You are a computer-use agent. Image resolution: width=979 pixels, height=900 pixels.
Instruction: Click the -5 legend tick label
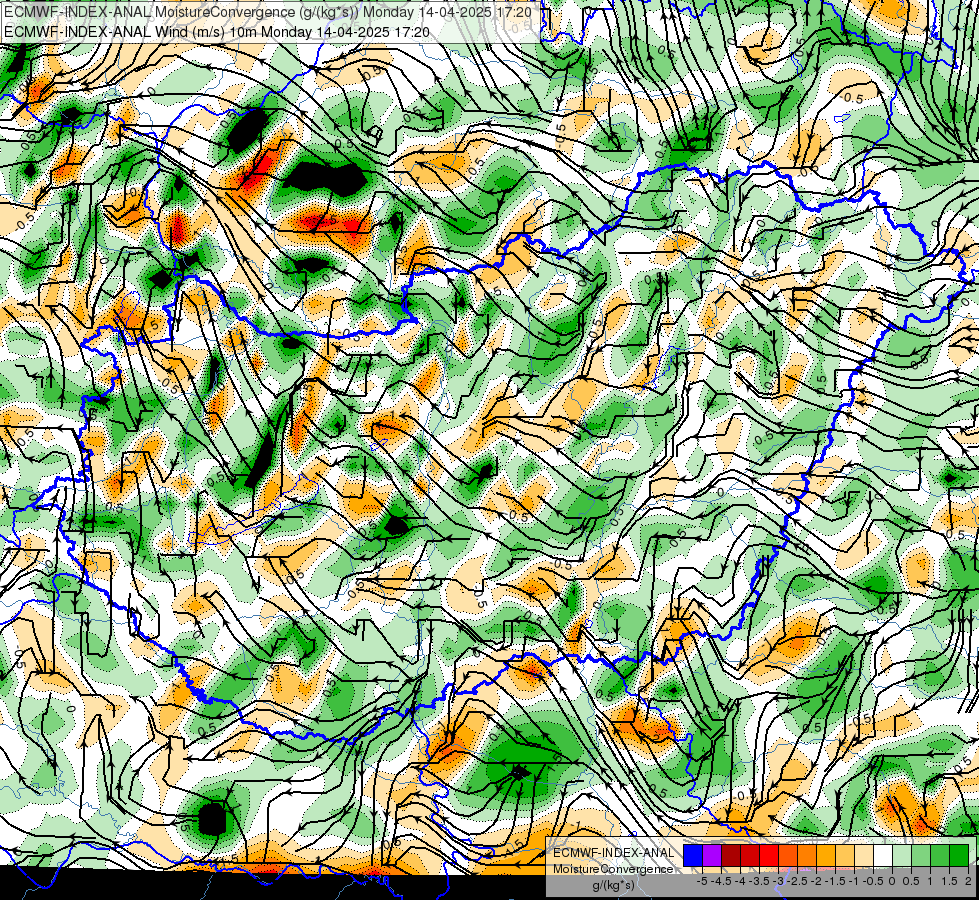[x=702, y=881]
